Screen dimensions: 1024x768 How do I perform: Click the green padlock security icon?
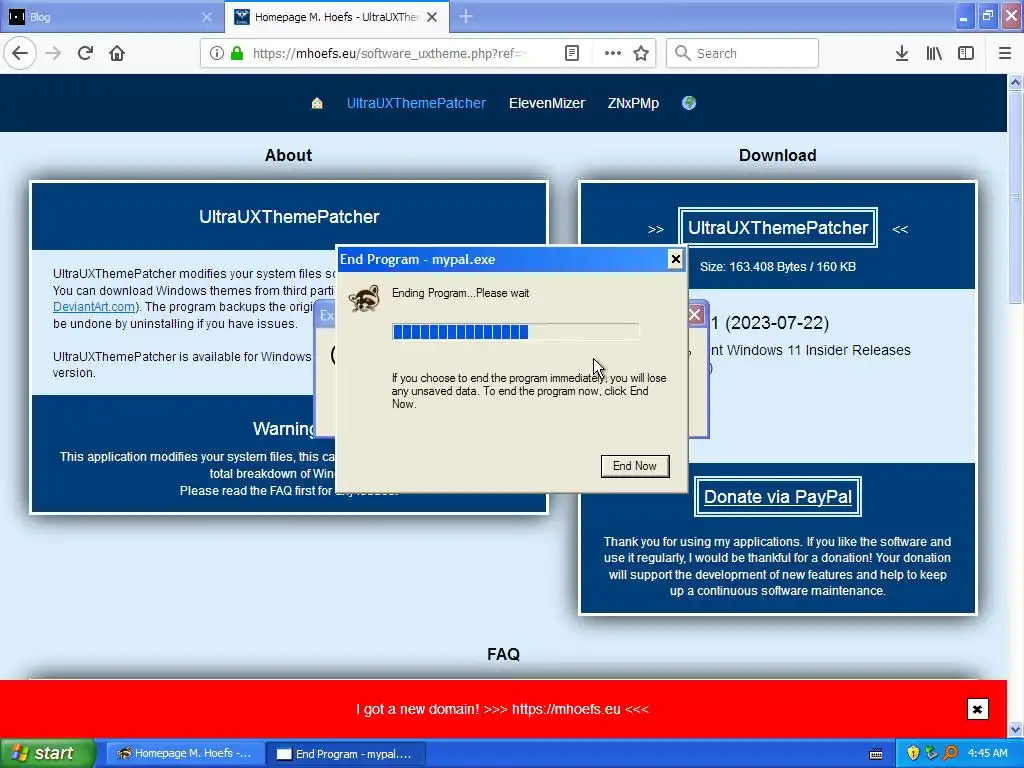point(237,53)
